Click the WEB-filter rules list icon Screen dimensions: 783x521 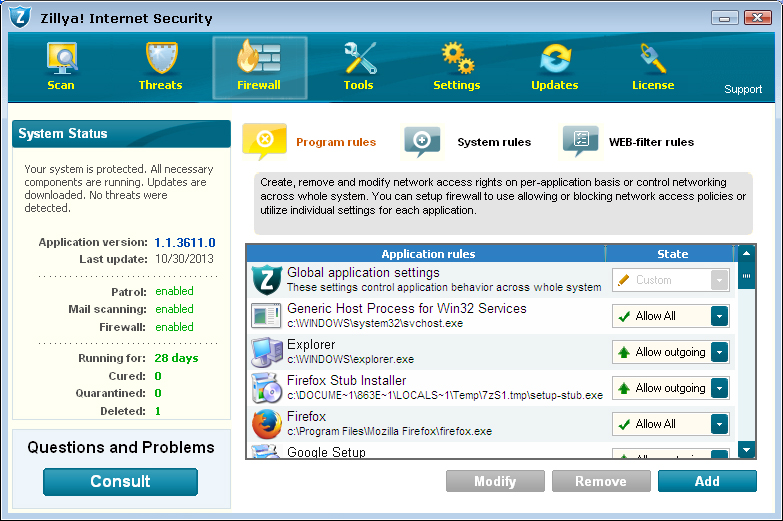(x=581, y=141)
